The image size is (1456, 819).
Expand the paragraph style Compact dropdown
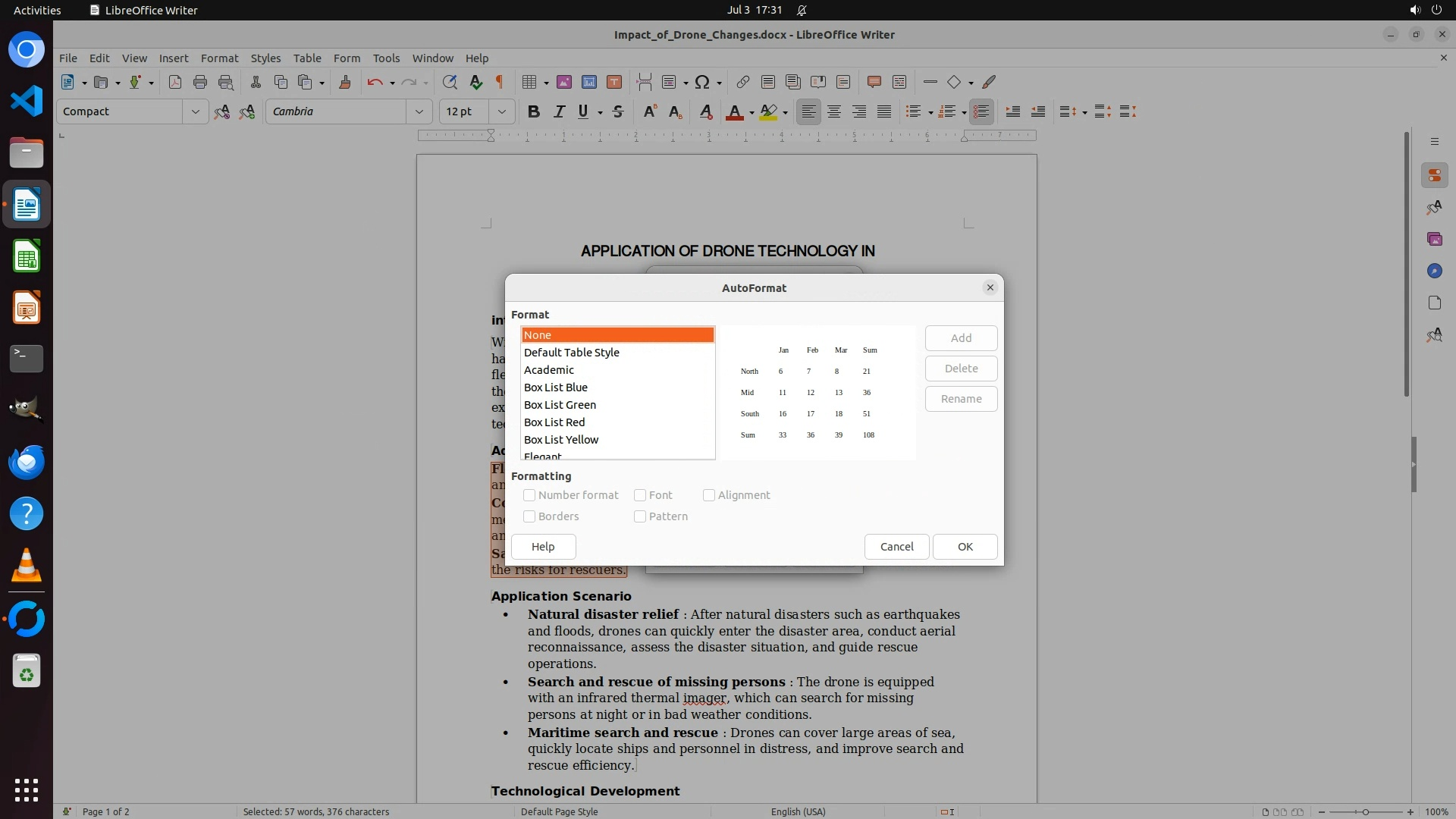click(195, 111)
